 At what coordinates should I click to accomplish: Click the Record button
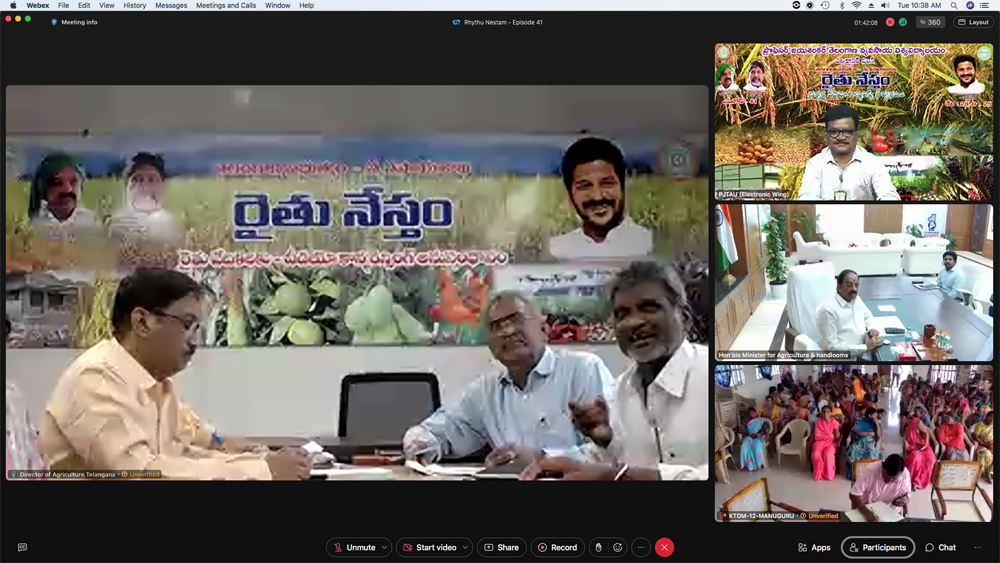pyautogui.click(x=557, y=547)
